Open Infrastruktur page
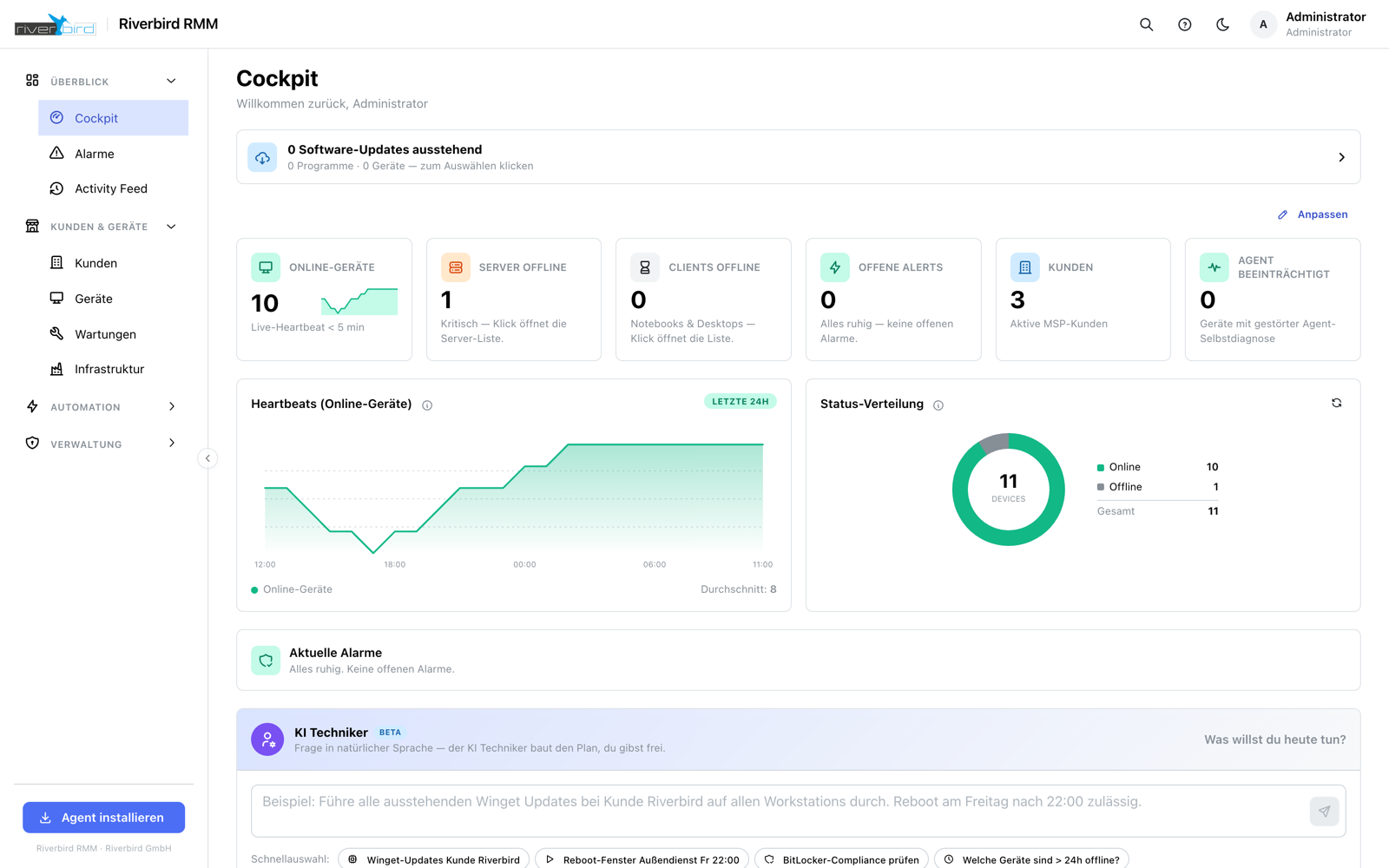This screenshot has width=1389, height=868. point(113,369)
